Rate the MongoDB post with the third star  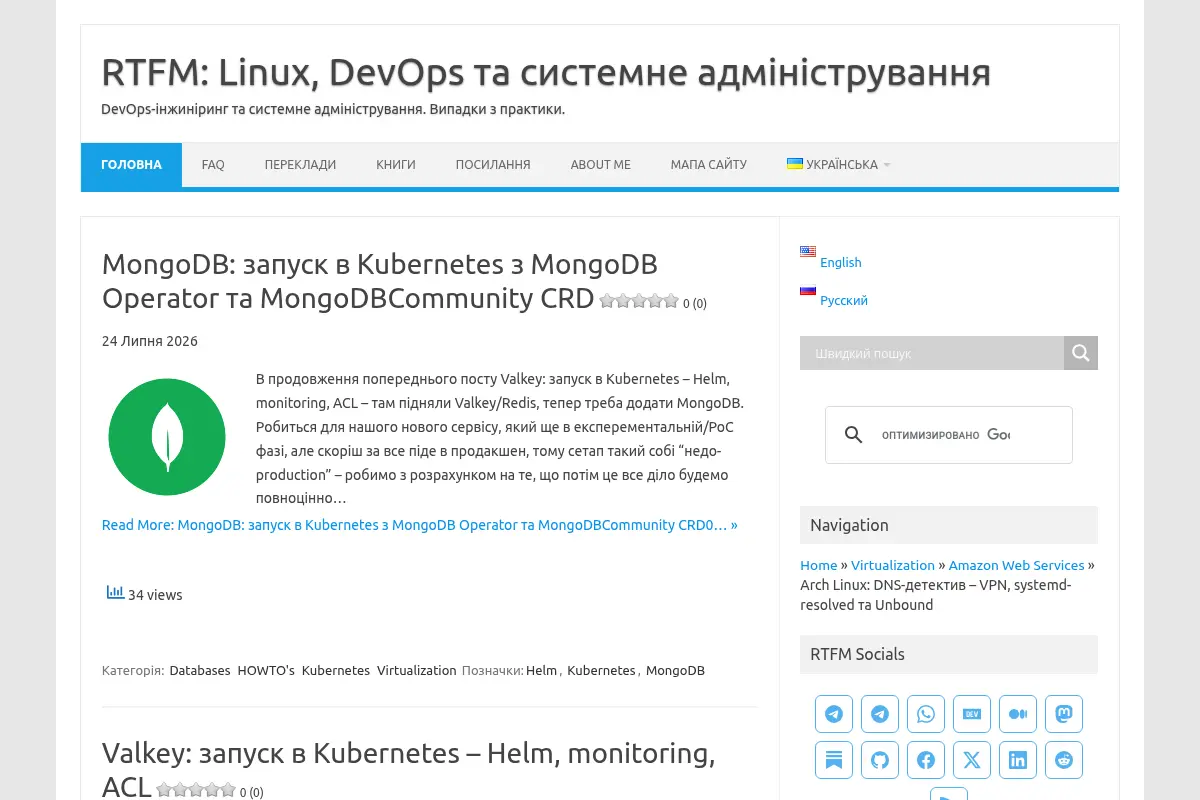tap(639, 300)
